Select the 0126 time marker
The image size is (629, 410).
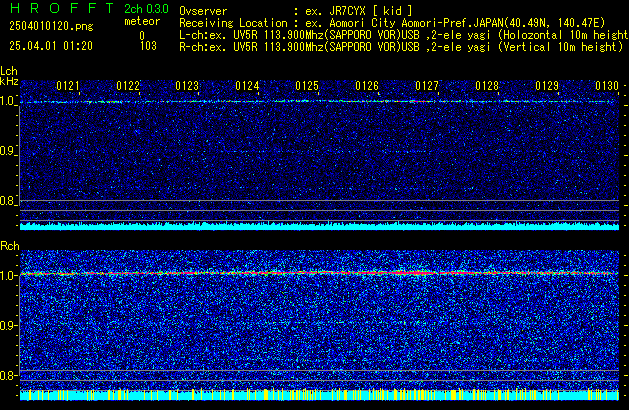point(367,86)
